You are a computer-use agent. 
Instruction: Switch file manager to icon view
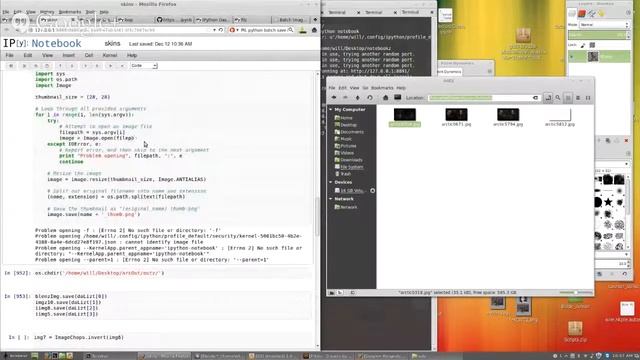[568, 98]
